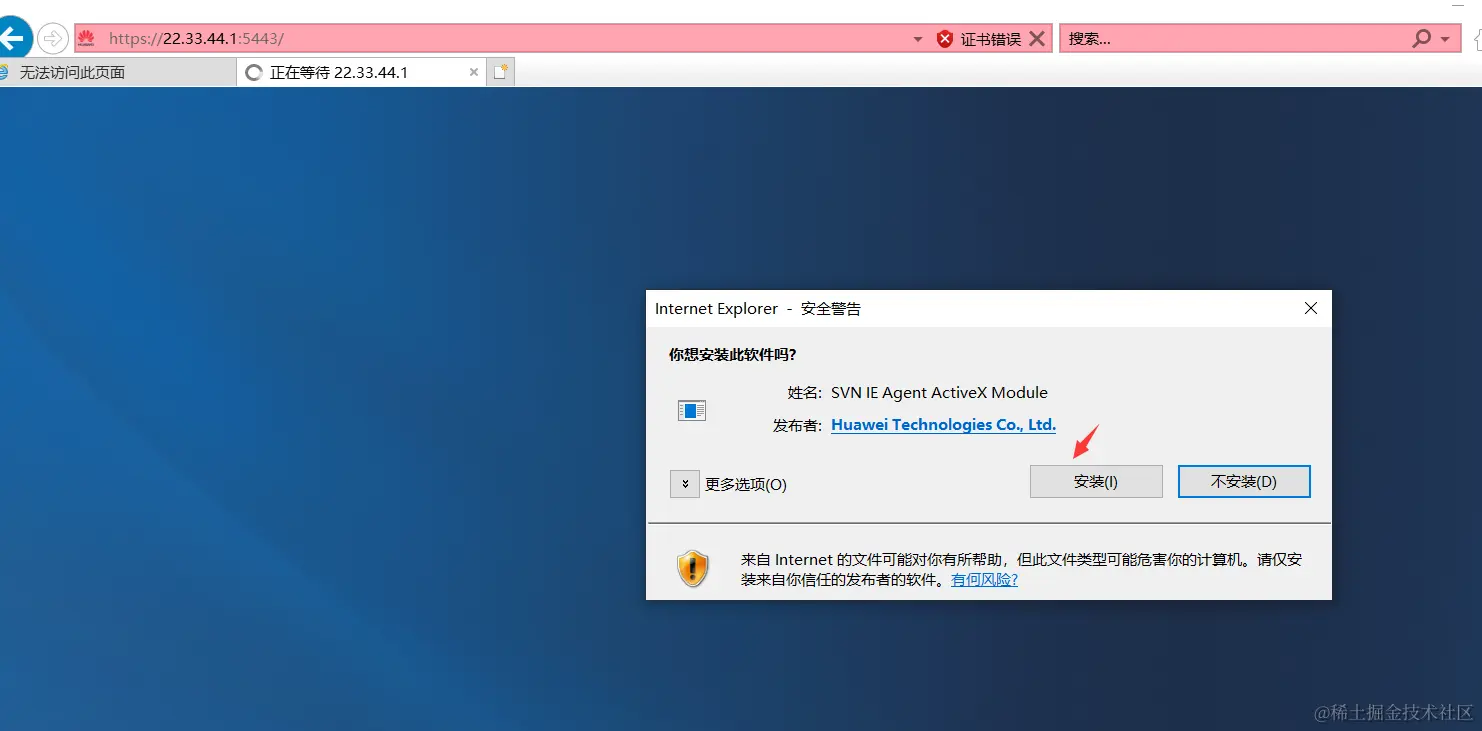Click the forward navigation arrow
This screenshot has height=731, width=1482.
[x=53, y=39]
